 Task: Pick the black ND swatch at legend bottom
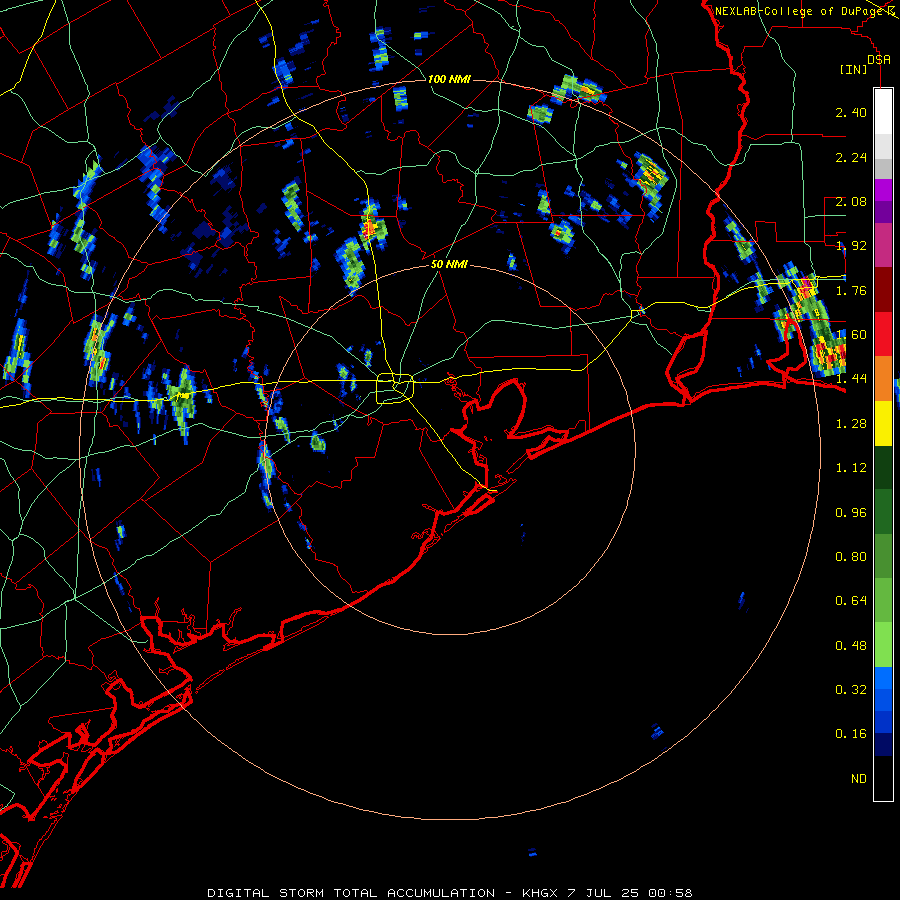[x=883, y=778]
